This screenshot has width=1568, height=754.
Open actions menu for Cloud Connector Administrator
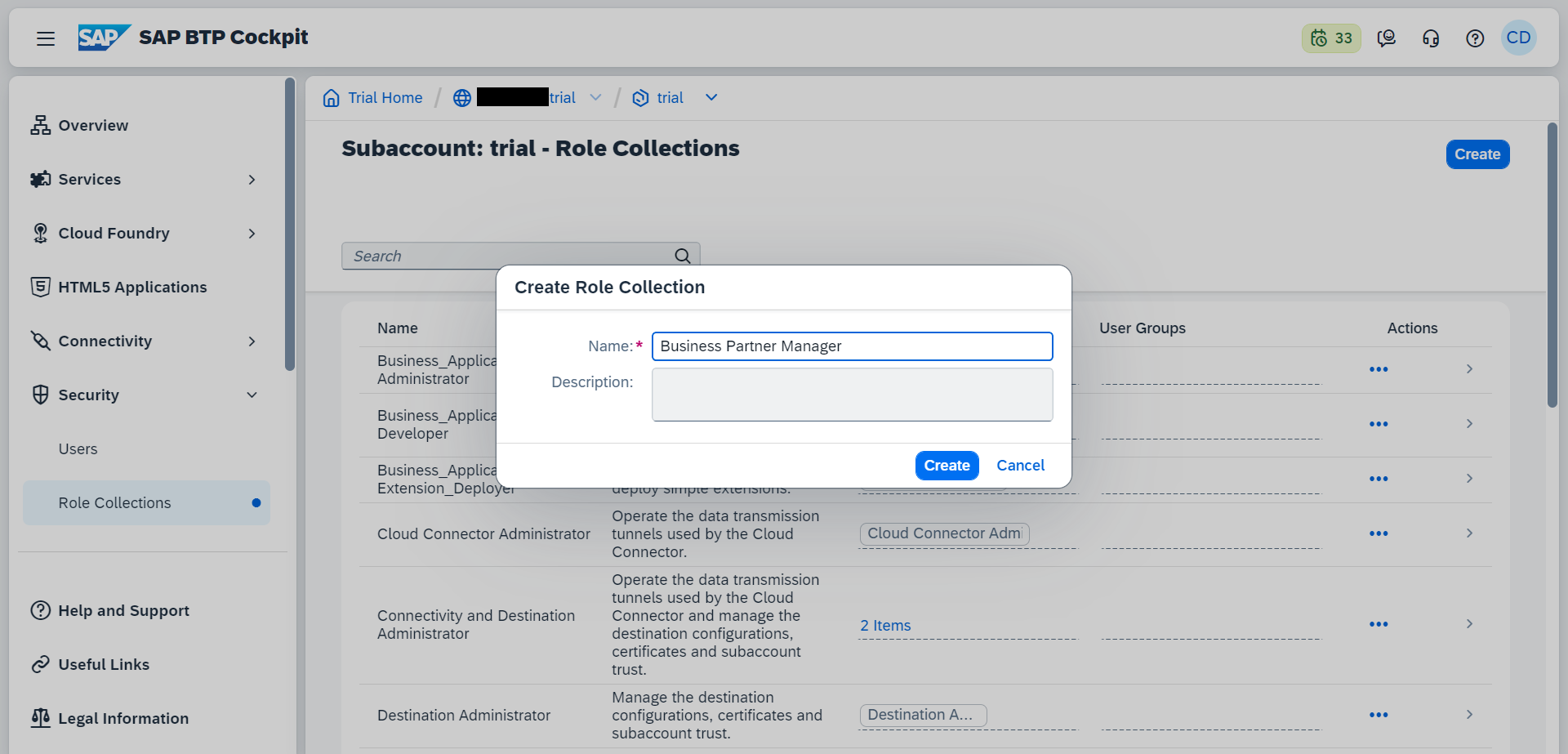click(1379, 533)
